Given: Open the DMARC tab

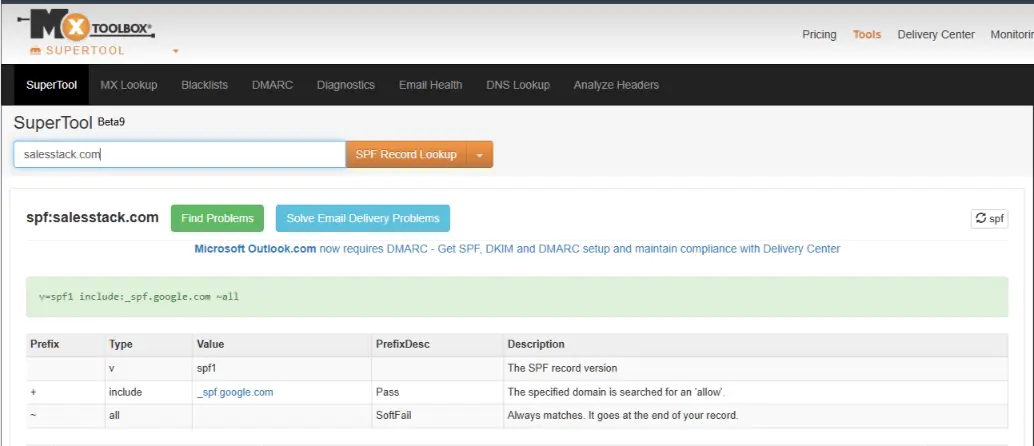Looking at the screenshot, I should 272,85.
